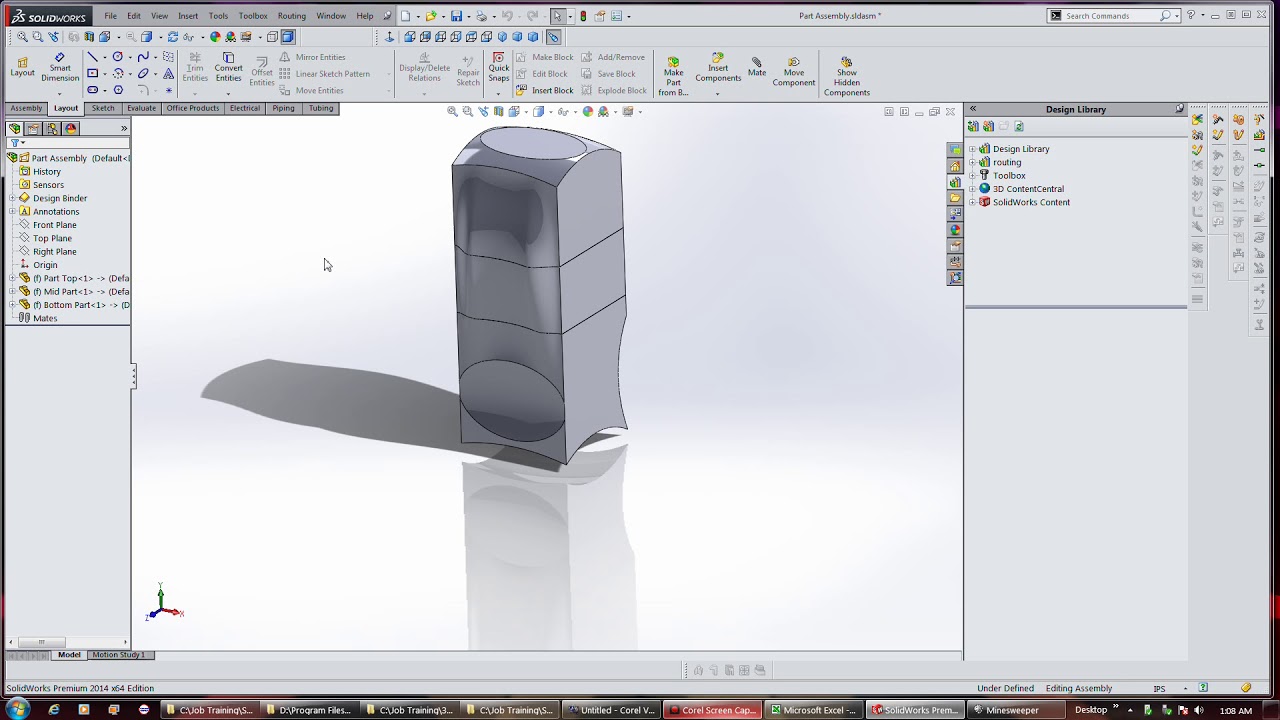Screen dimensions: 1280x720
Task: Toggle the shaded-with-edges display style button
Action: coord(287,37)
